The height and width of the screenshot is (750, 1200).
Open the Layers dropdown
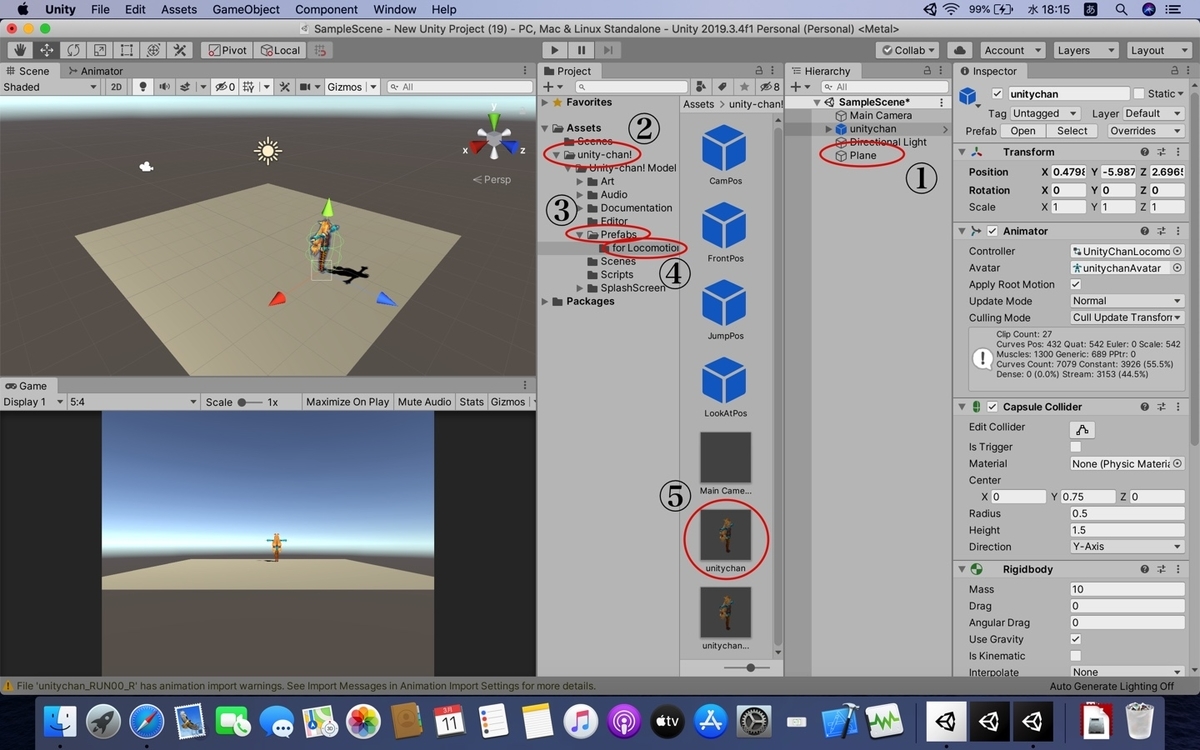click(x=1084, y=50)
